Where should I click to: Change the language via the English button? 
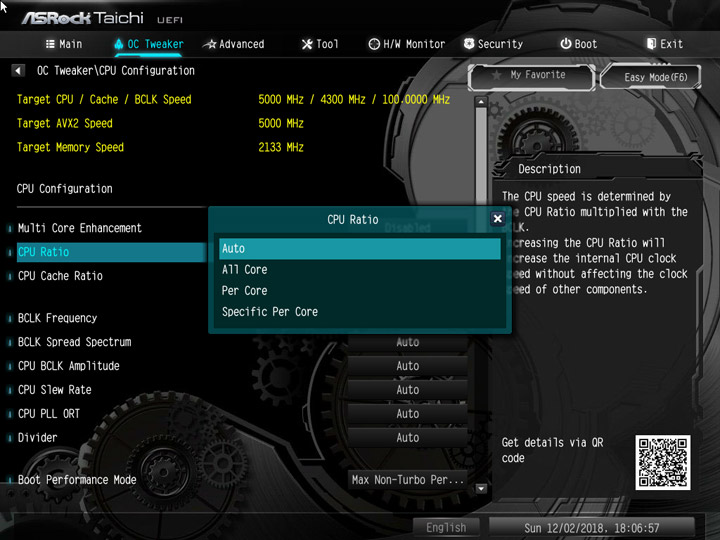coord(446,528)
